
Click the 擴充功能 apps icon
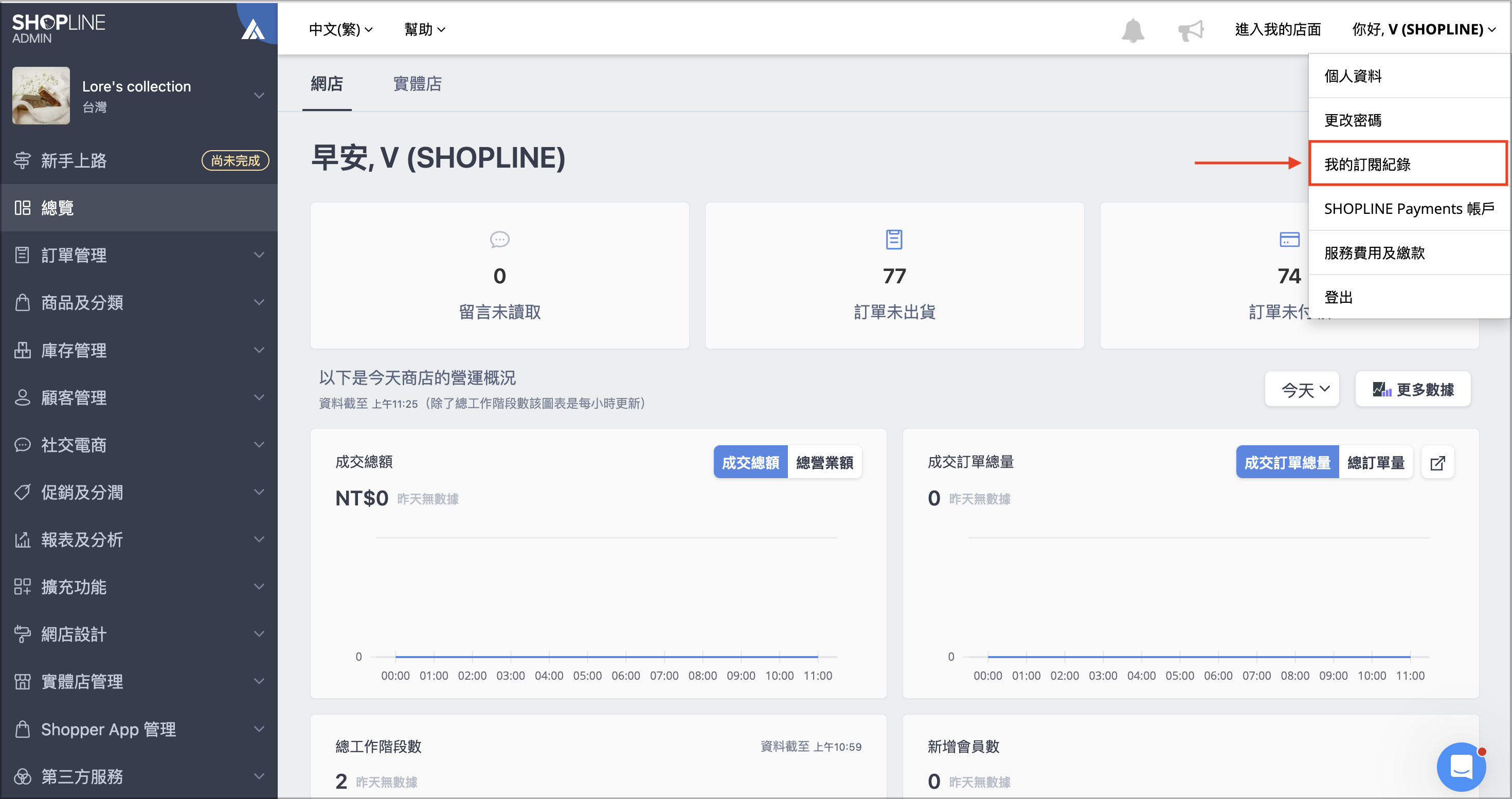tap(22, 587)
